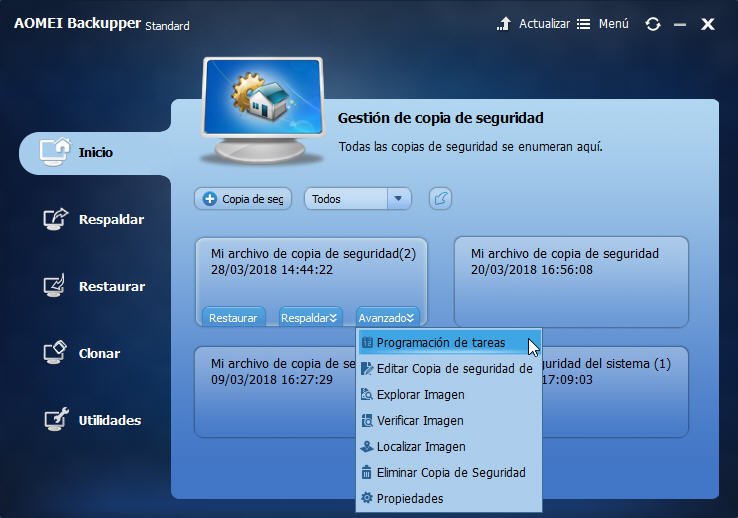Click the share/export icon button beside Todos

point(441,199)
